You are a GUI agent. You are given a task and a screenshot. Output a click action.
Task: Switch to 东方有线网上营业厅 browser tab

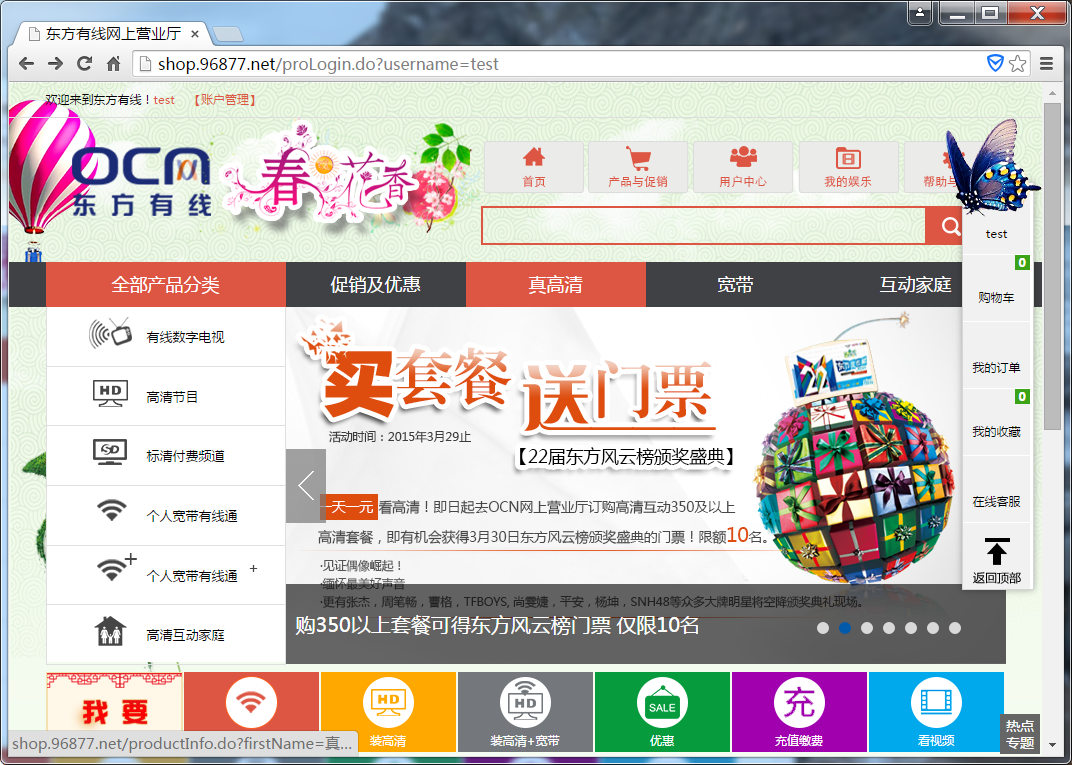[113, 33]
